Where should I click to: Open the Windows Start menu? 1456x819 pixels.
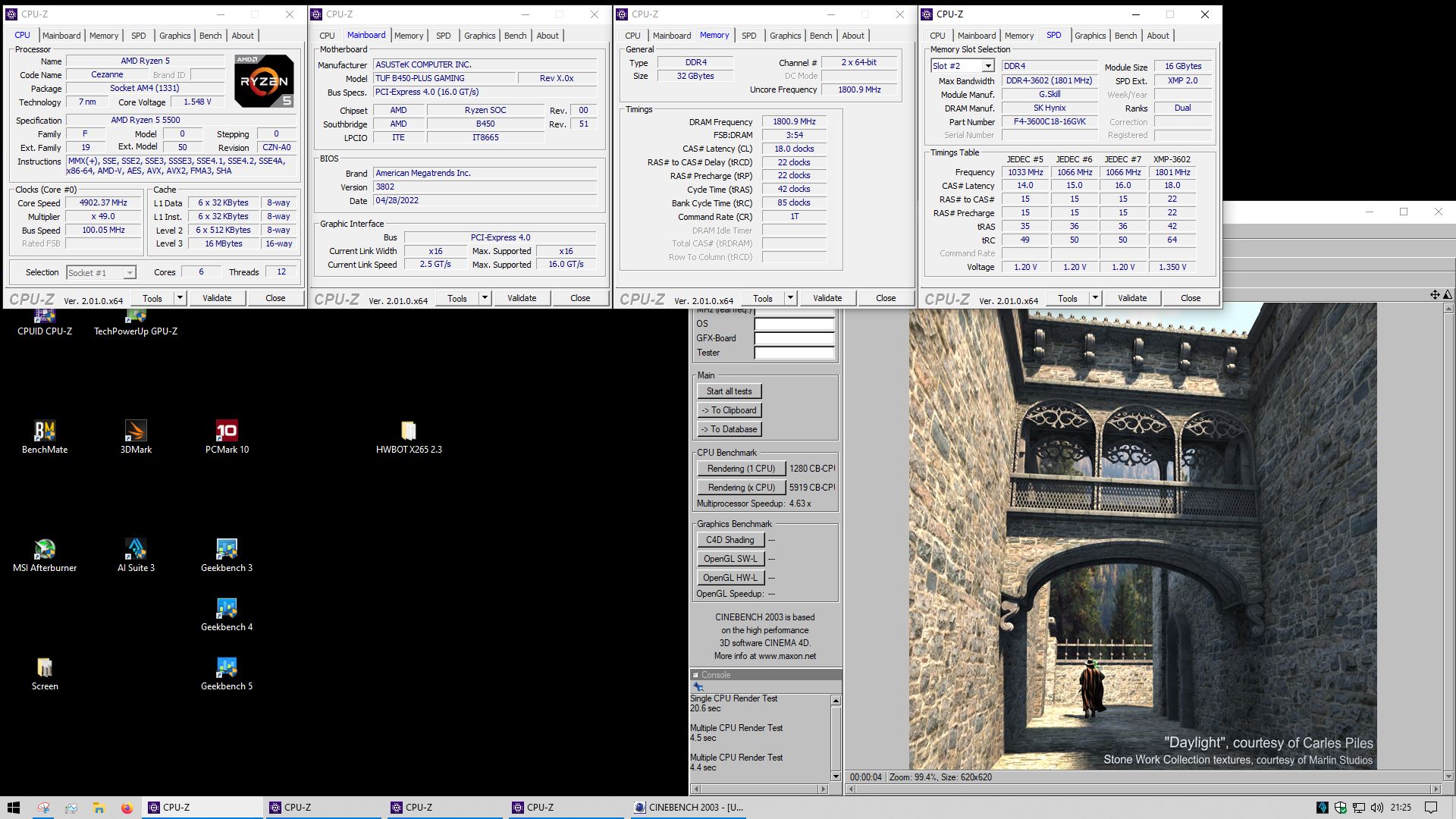pos(14,808)
